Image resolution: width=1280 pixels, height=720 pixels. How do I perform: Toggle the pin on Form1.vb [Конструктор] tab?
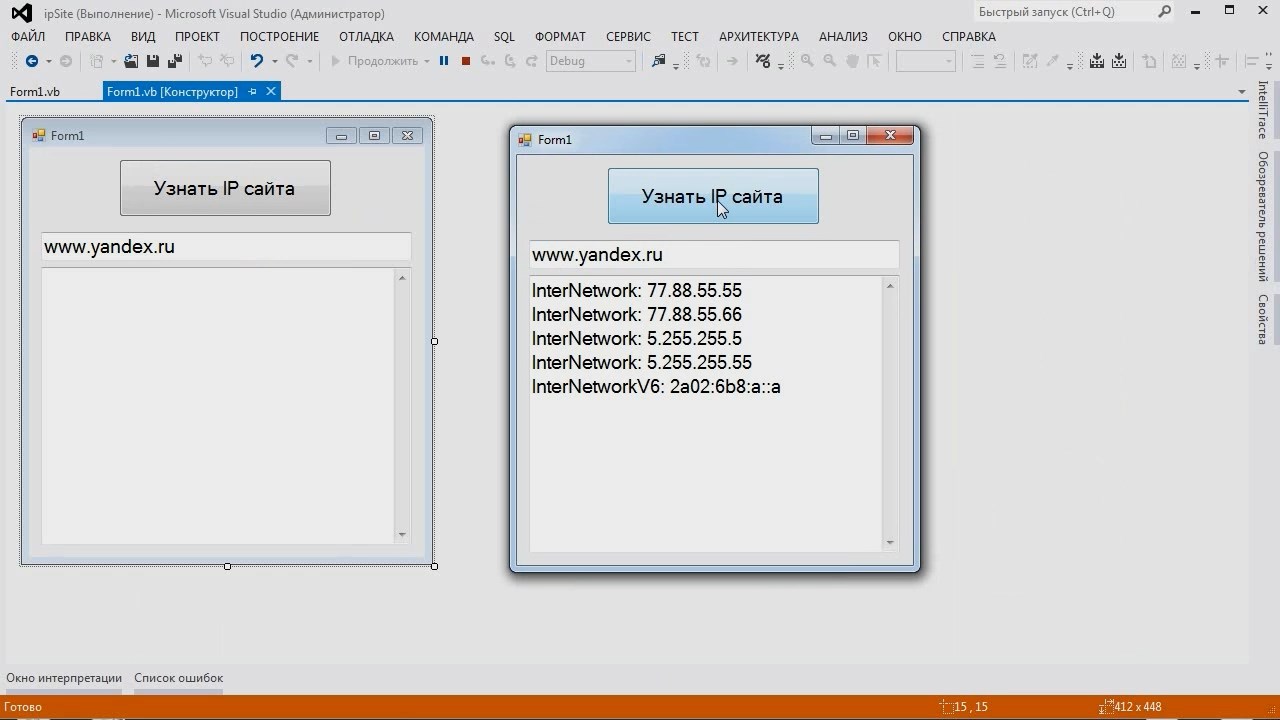252,91
